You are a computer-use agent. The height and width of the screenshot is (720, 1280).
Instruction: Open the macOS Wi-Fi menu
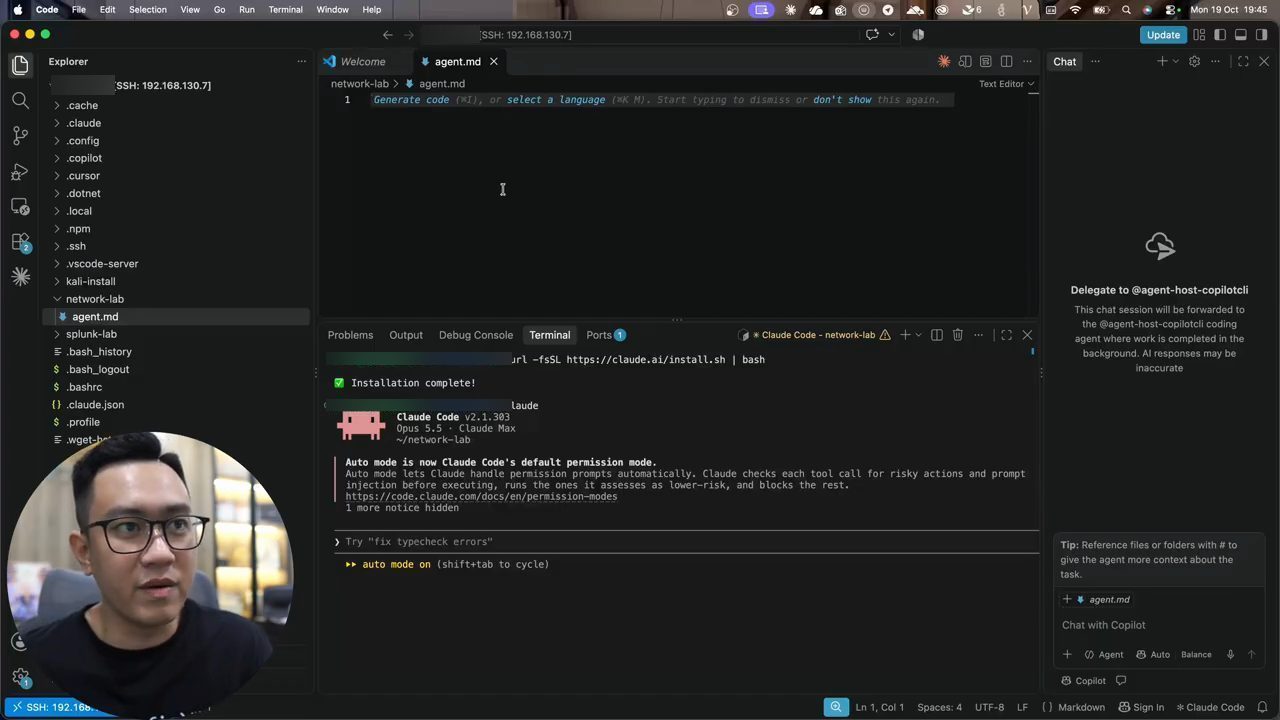point(1075,10)
